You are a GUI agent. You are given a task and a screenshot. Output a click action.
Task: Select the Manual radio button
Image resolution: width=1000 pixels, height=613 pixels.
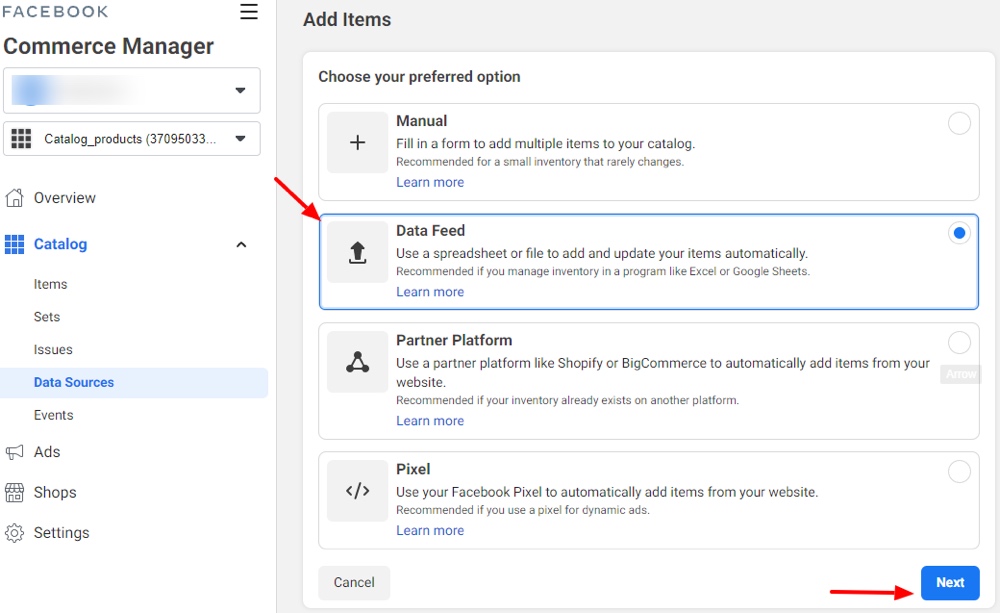959,124
